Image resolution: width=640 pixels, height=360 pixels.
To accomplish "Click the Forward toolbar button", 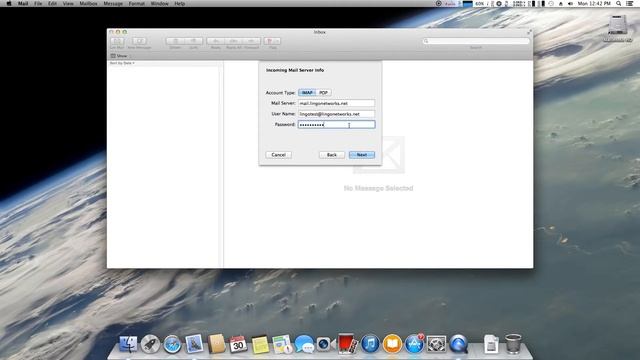I will (x=251, y=41).
